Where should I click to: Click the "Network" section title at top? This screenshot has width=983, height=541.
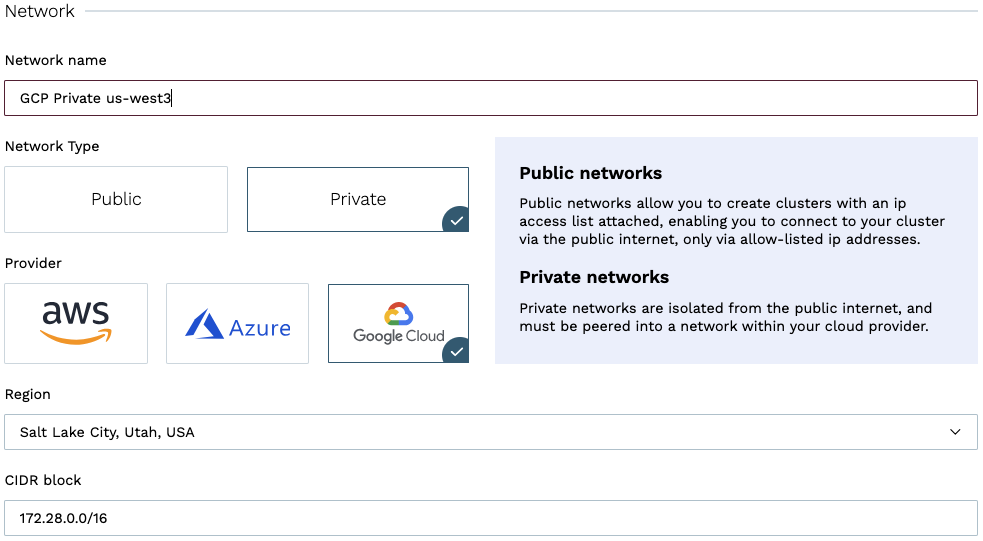pyautogui.click(x=40, y=11)
